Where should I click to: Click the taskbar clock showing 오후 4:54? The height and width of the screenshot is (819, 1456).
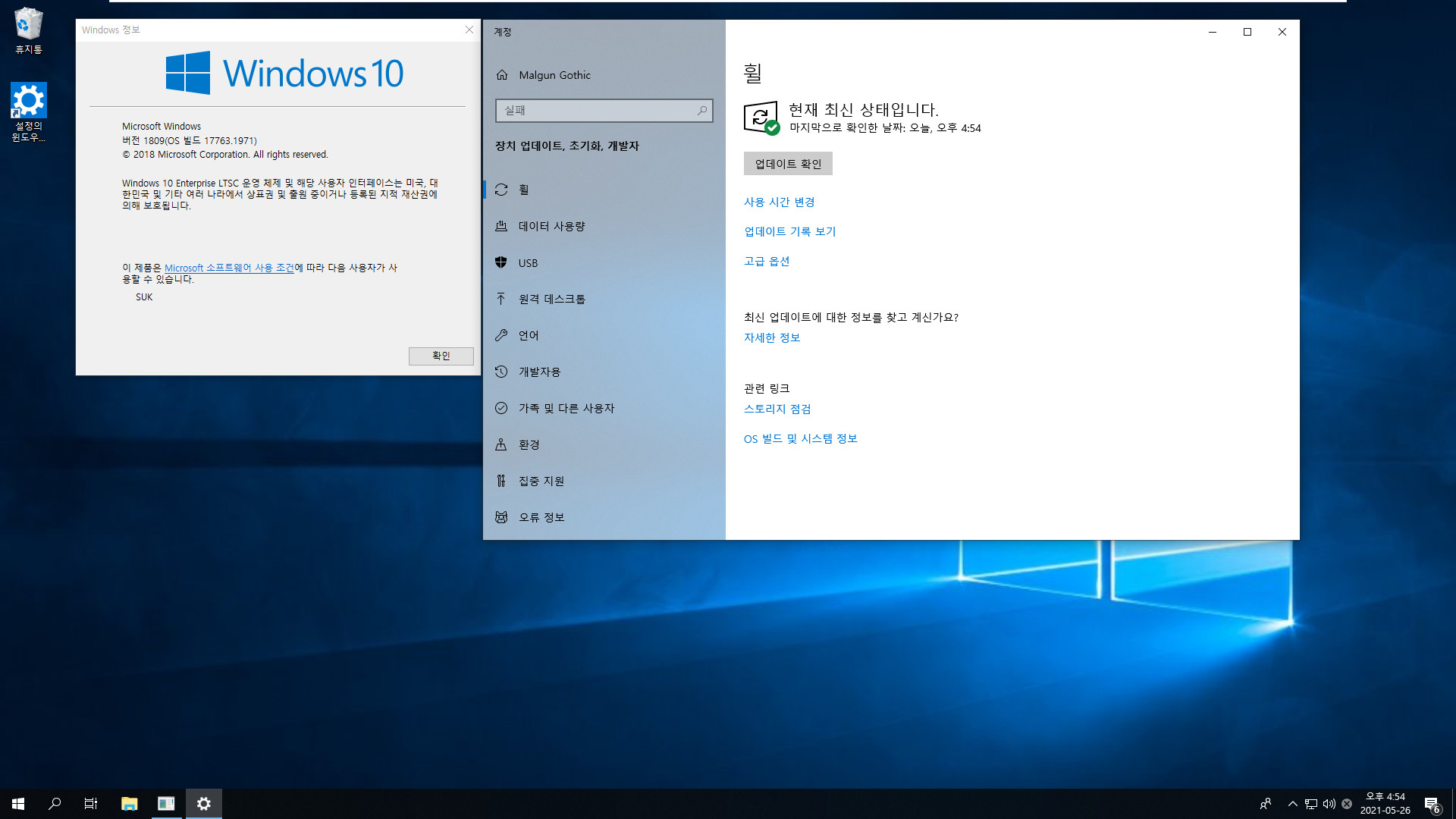[x=1385, y=804]
